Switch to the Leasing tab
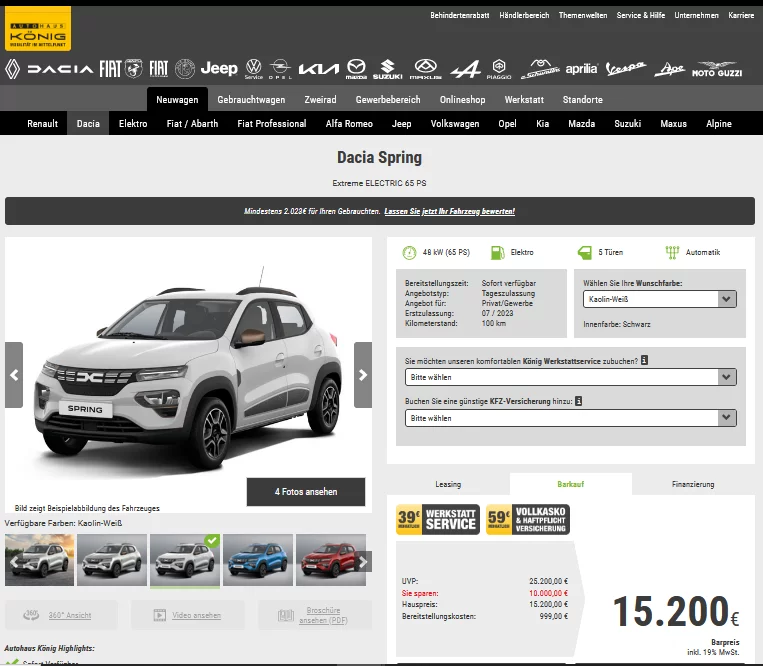Viewport: 763px width, 666px height. [448, 484]
